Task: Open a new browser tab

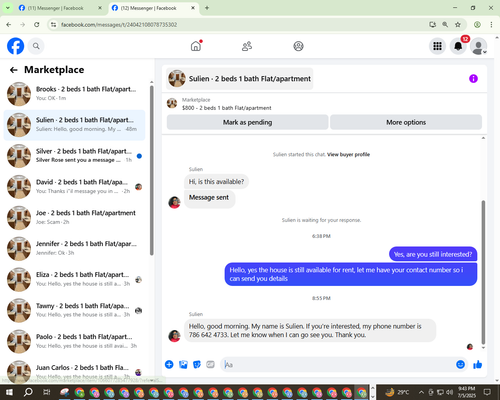Action: coord(207,8)
